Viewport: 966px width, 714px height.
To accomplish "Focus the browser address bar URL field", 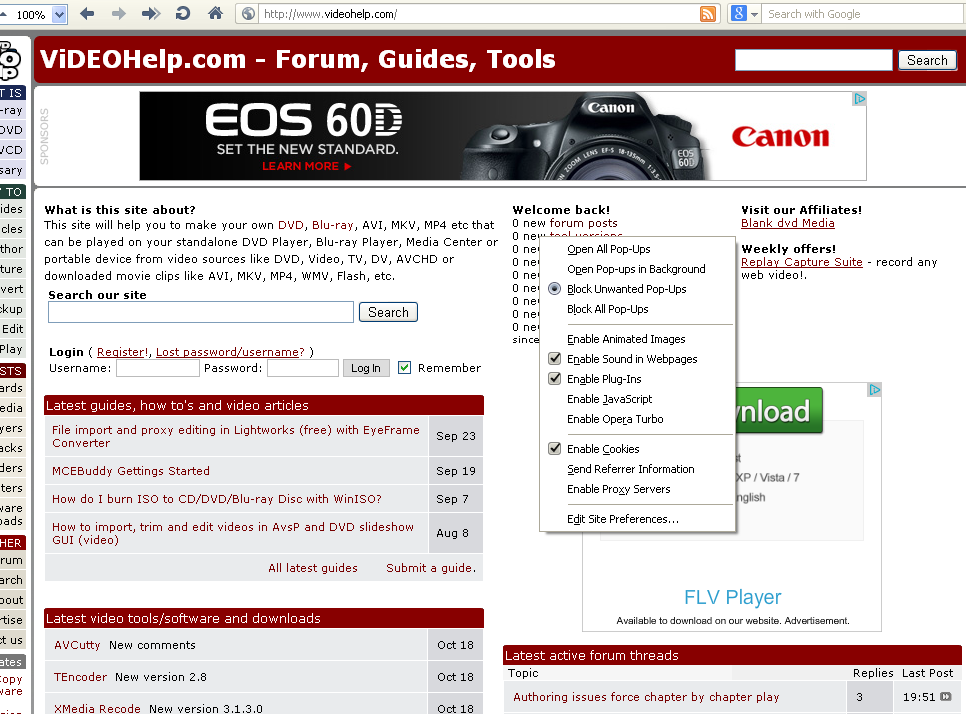I will (479, 14).
